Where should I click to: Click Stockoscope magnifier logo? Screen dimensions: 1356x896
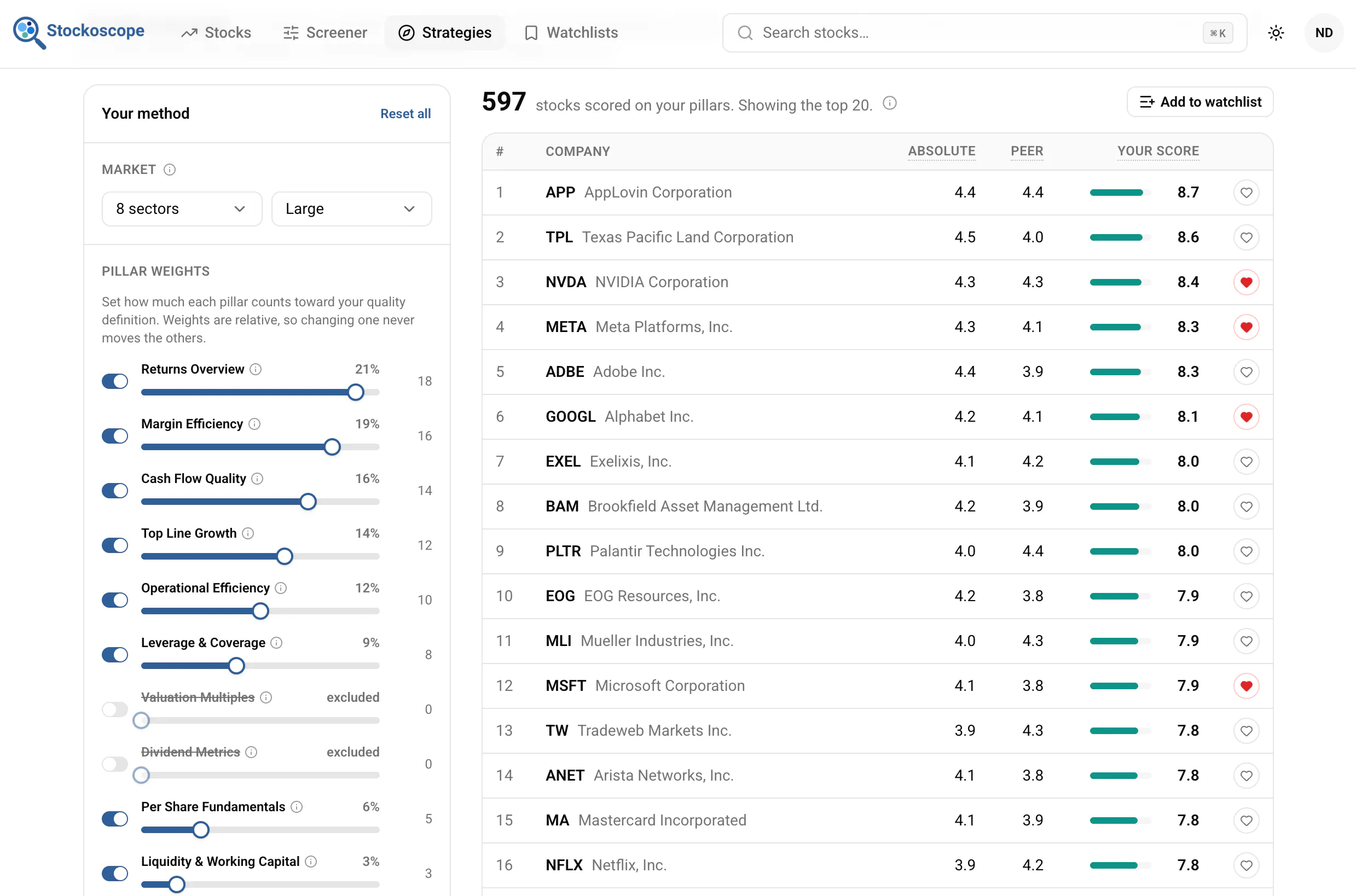(28, 33)
